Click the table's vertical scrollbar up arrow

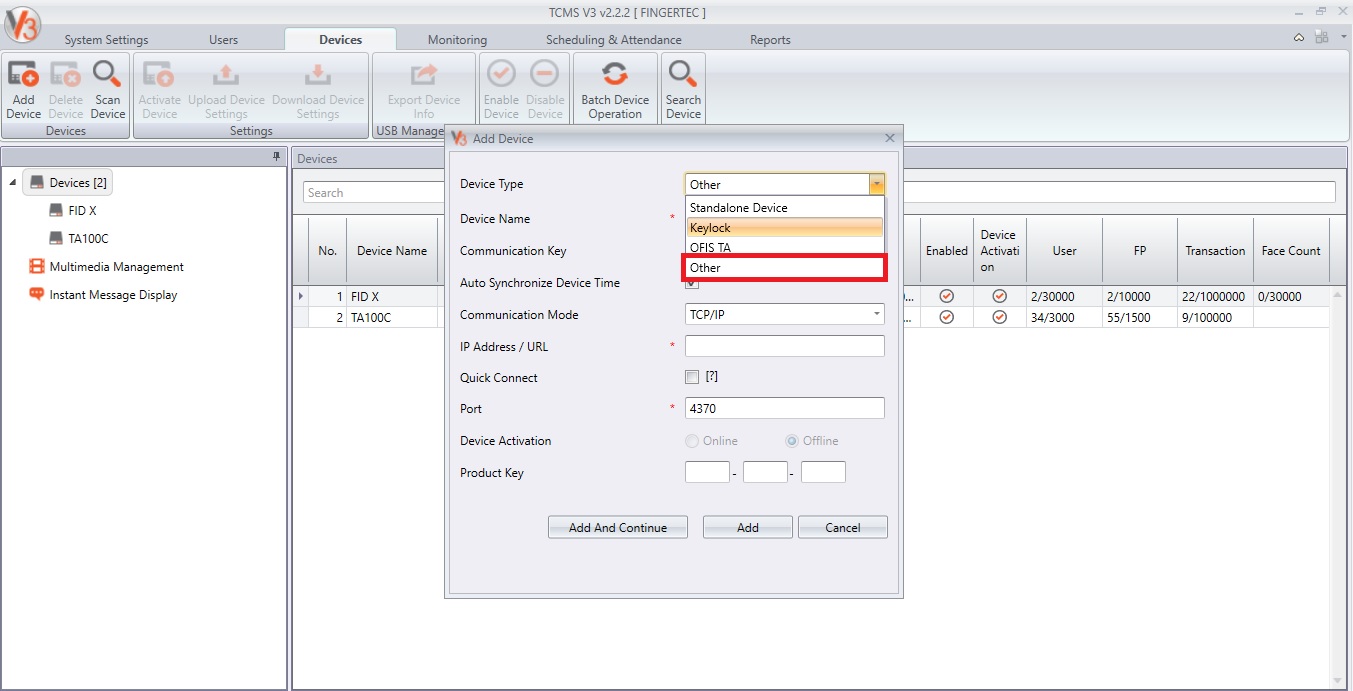coord(1338,296)
